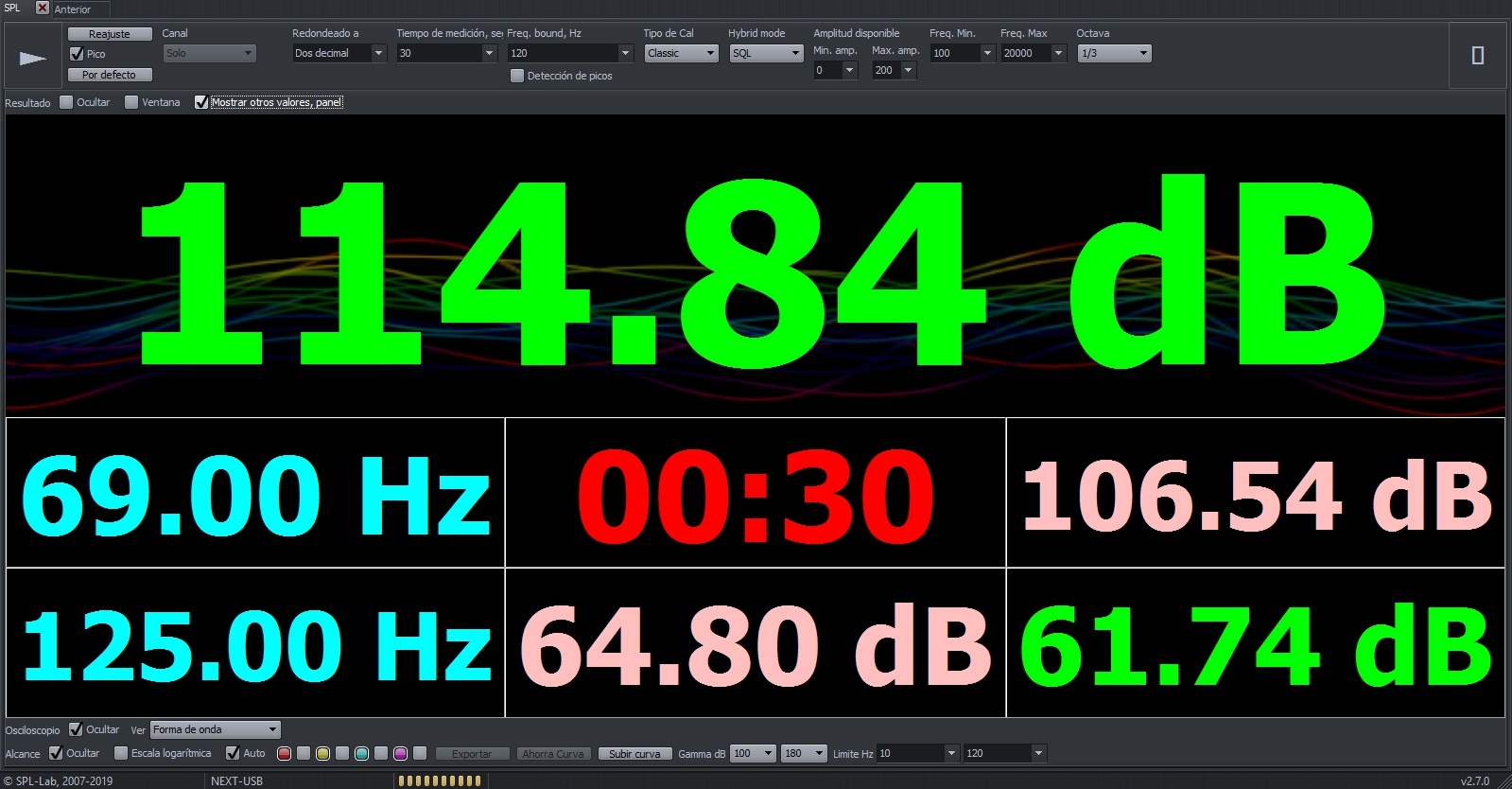Image resolution: width=1512 pixels, height=789 pixels.
Task: Click the Subir curva button
Action: click(634, 754)
